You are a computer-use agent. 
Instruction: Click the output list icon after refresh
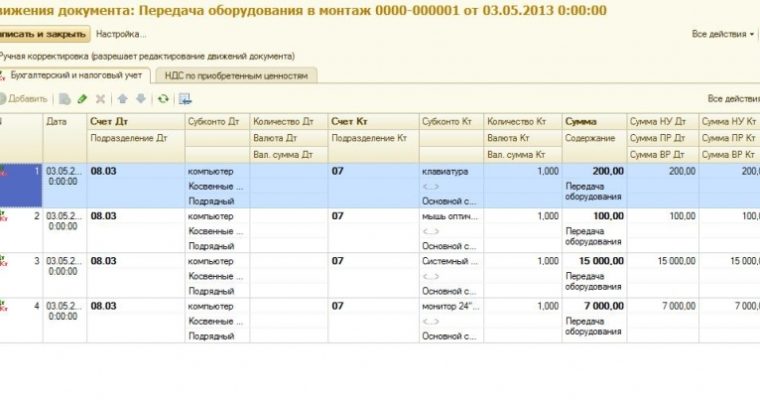(x=185, y=99)
